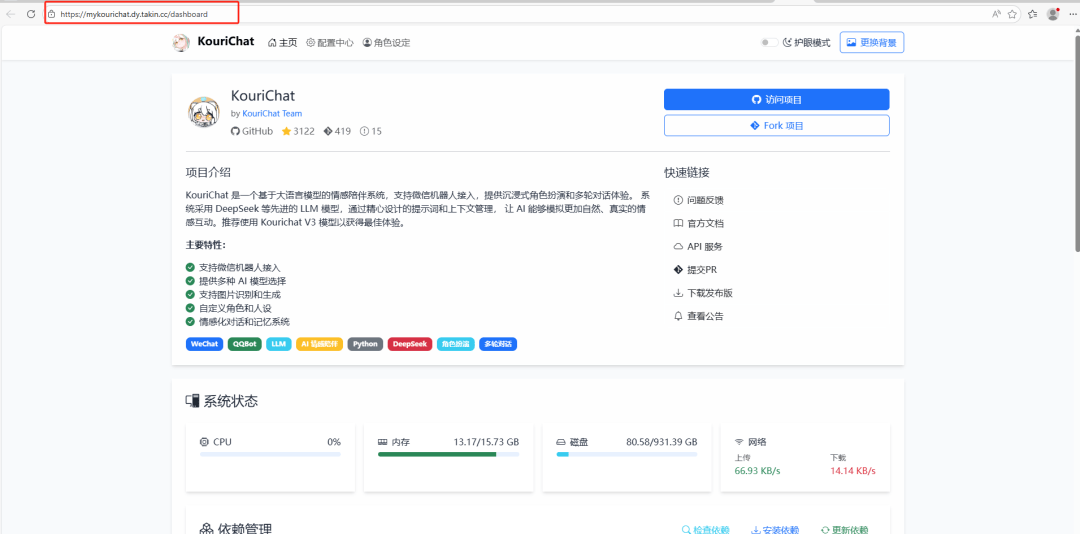Click the CPU chip icon
Image resolution: width=1080 pixels, height=534 pixels.
204,442
